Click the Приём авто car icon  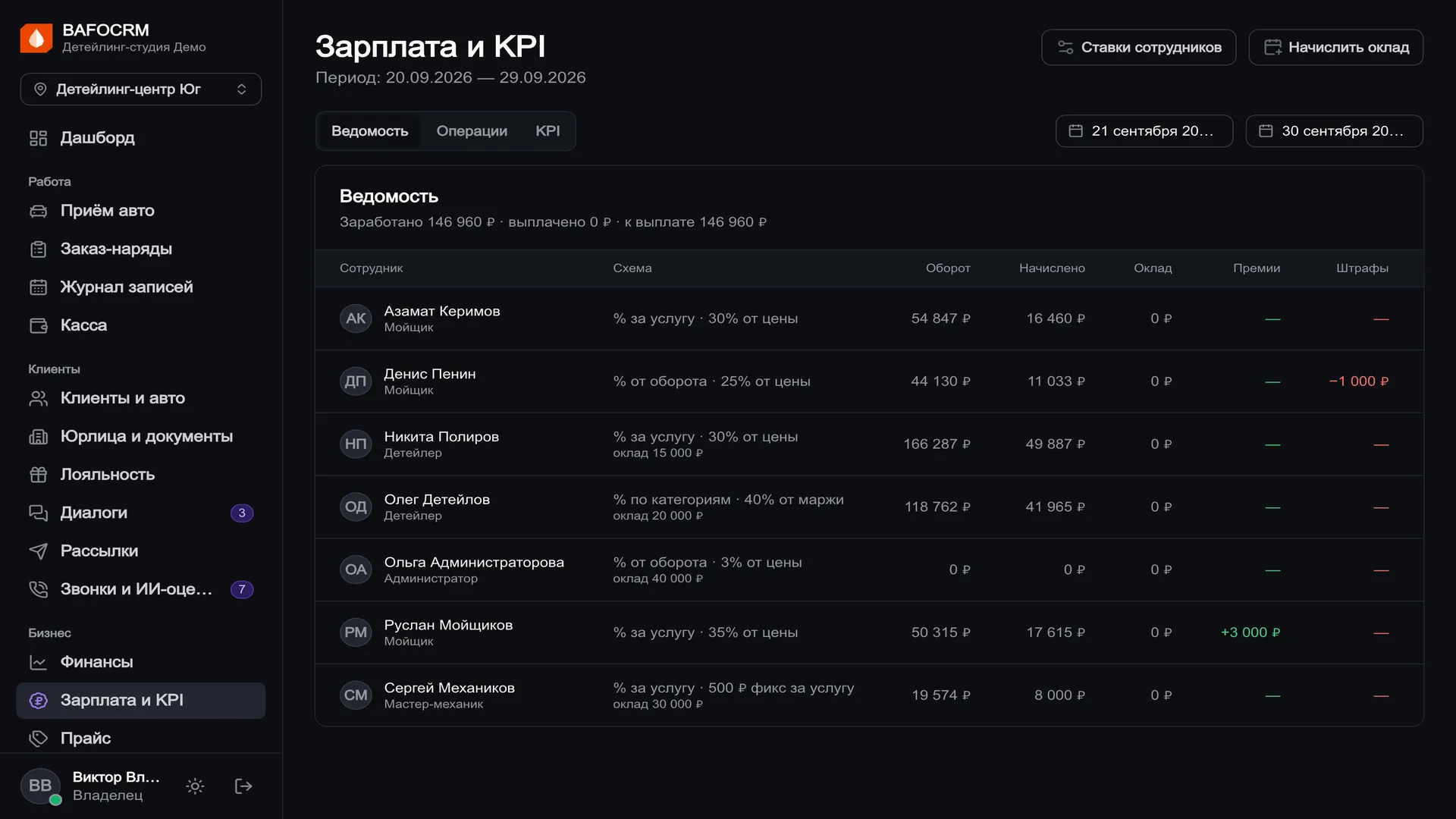[38, 211]
